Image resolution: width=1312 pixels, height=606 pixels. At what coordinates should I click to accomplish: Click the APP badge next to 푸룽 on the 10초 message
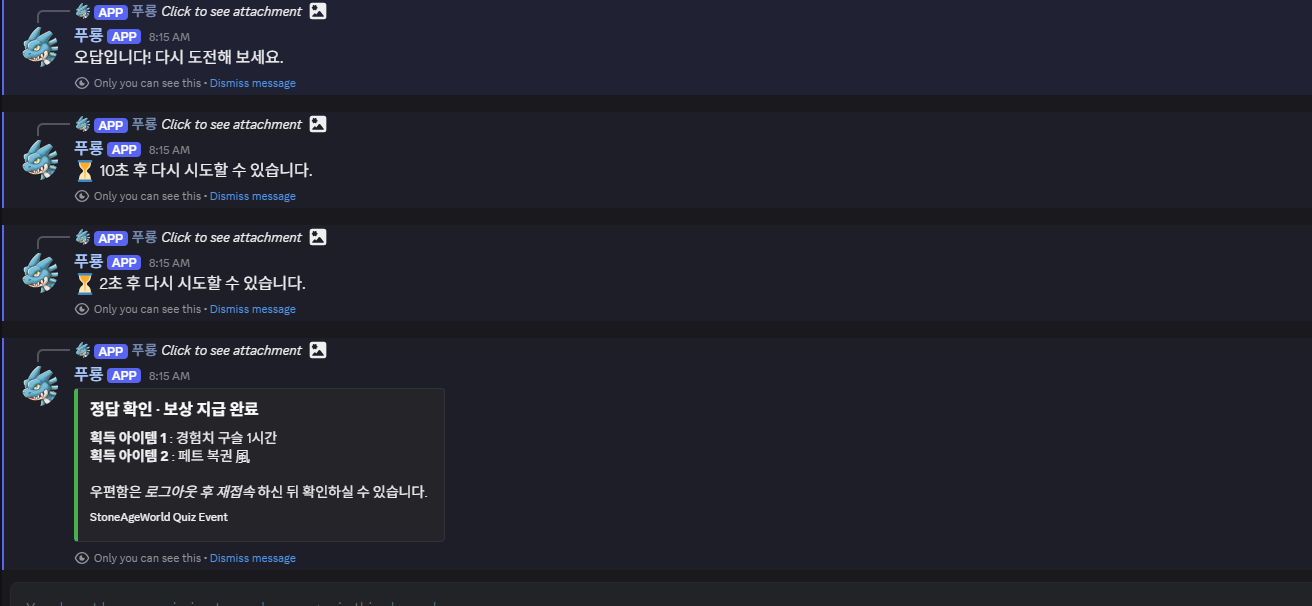pyautogui.click(x=124, y=150)
